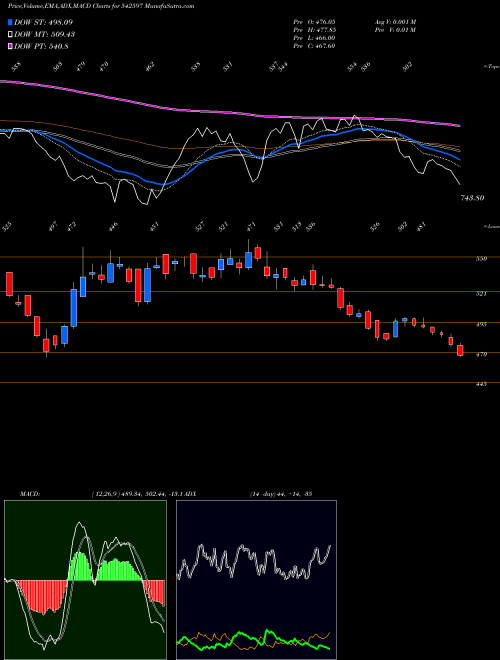Click the blue DOW ST legend swatch
Viewport: 500px width, 660px height.
click(10, 22)
